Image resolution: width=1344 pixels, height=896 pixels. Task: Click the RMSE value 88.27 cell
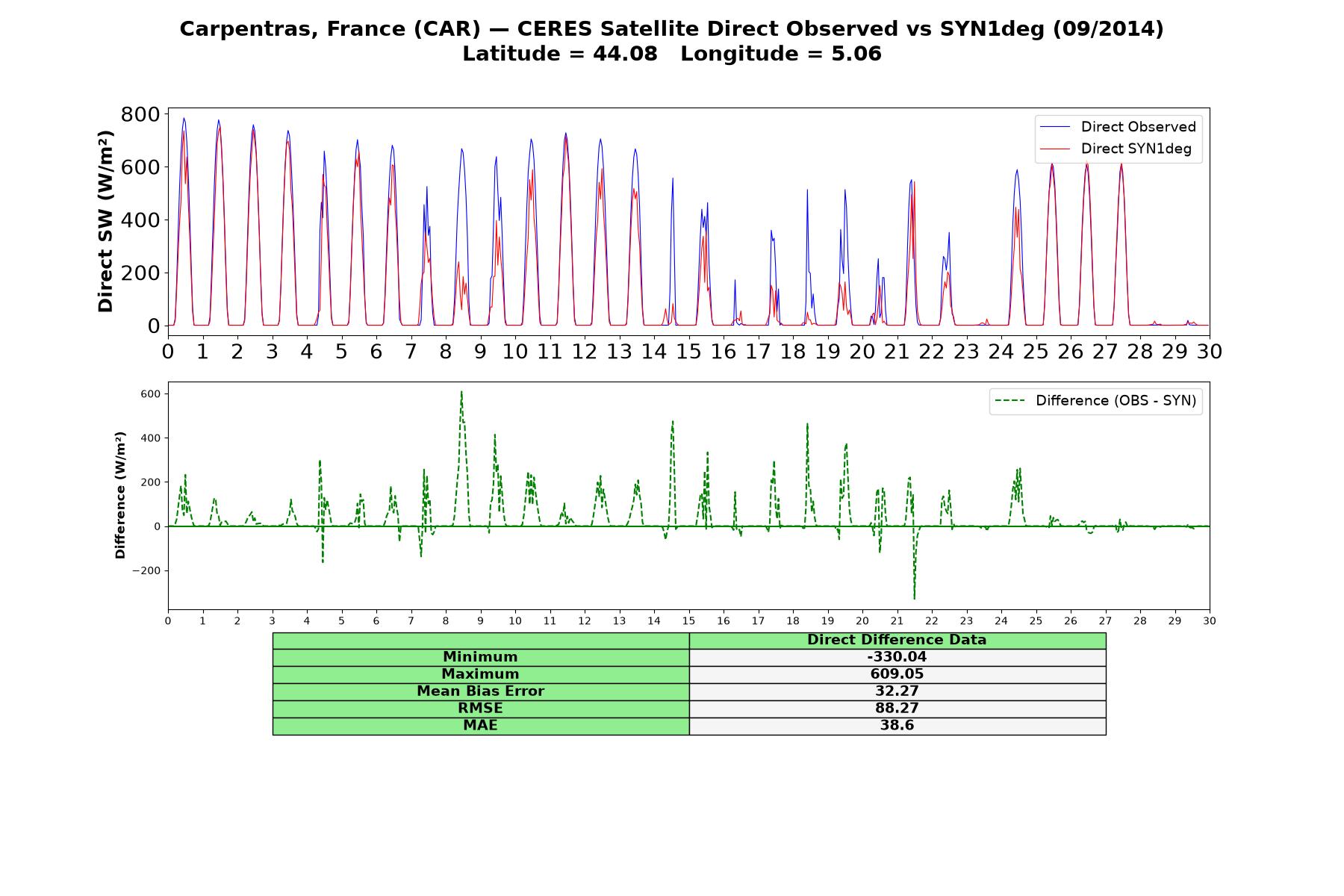point(897,709)
